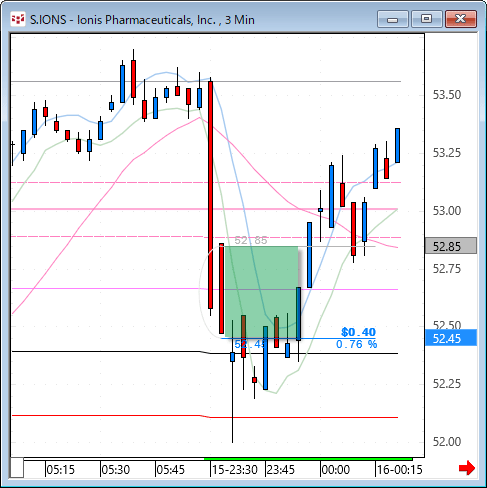The image size is (487, 488).
Task: Click the 05:30 time axis label
Action: [115, 470]
